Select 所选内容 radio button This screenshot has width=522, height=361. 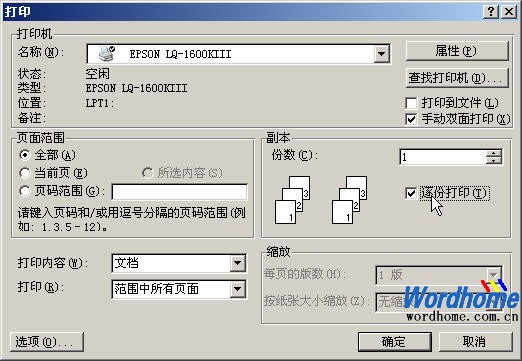[x=147, y=173]
